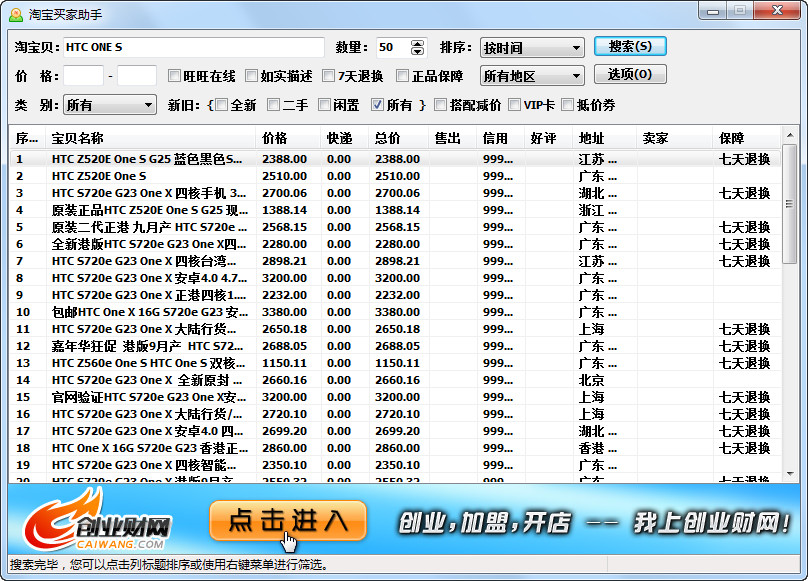Enable the 搭配减价 checkbox
The image size is (808, 581).
pyautogui.click(x=440, y=105)
